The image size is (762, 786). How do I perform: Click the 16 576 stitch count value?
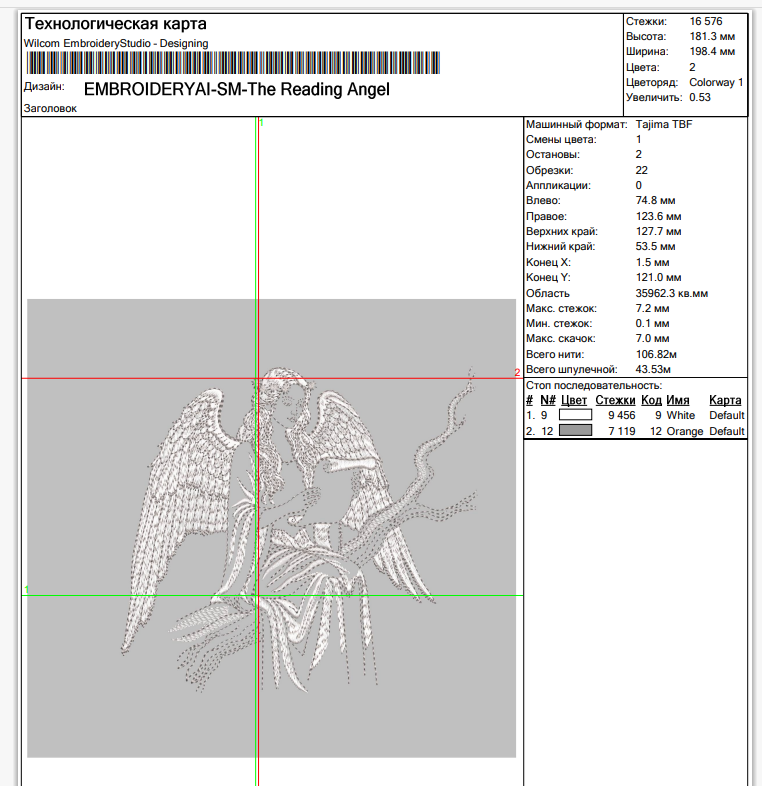tap(705, 21)
